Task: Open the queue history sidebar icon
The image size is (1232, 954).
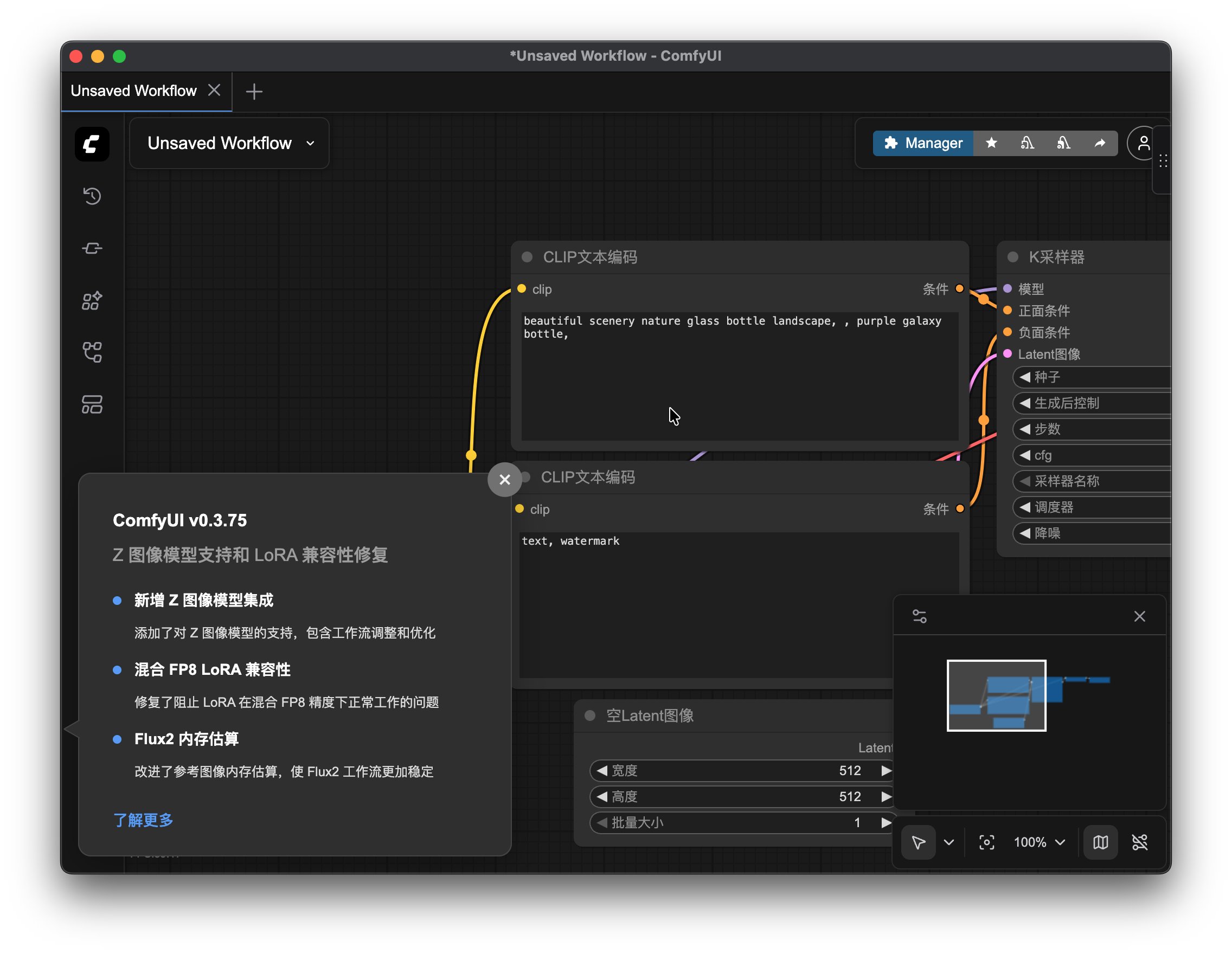Action: click(x=92, y=196)
